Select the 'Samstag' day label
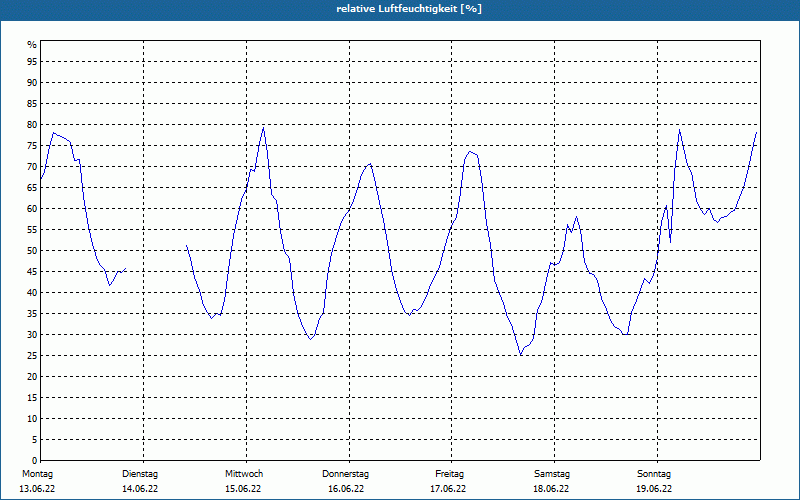 point(552,474)
